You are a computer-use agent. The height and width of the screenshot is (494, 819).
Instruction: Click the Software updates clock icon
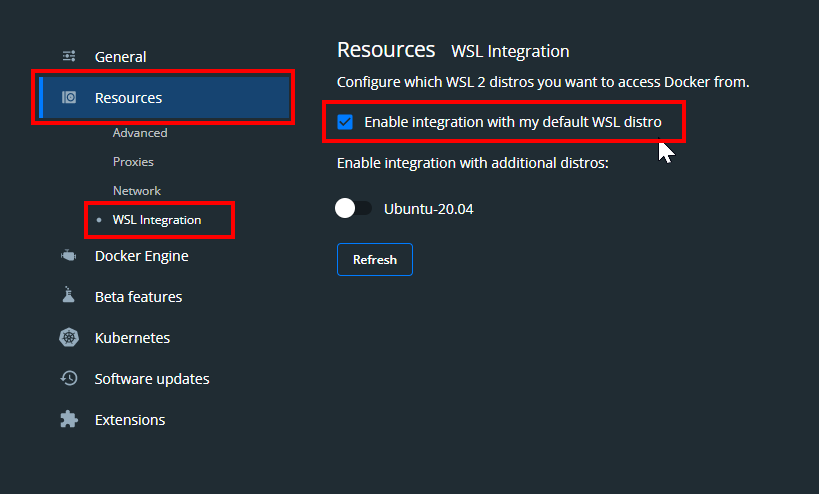pos(69,379)
